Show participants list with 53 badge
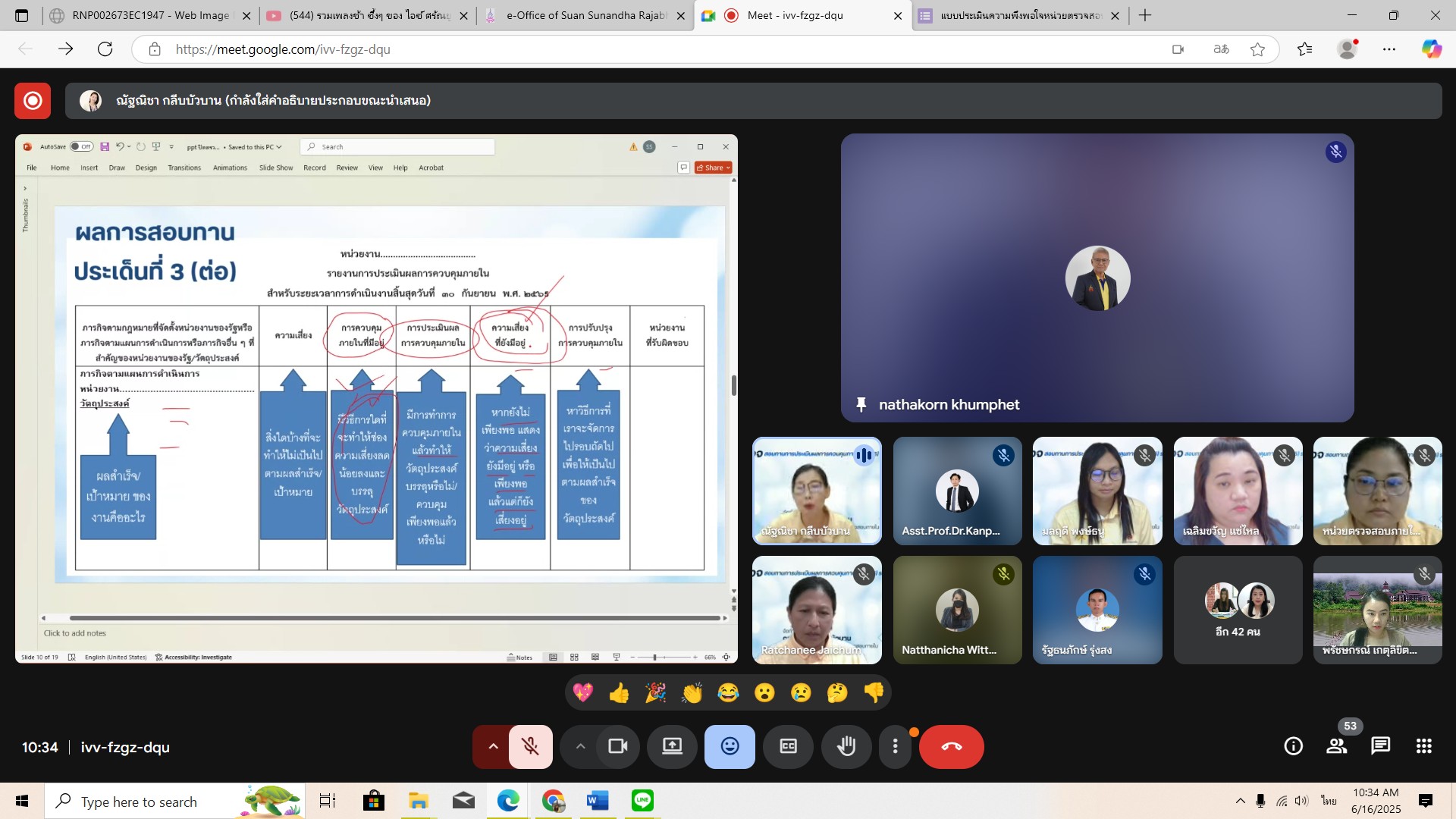 pos(1336,747)
